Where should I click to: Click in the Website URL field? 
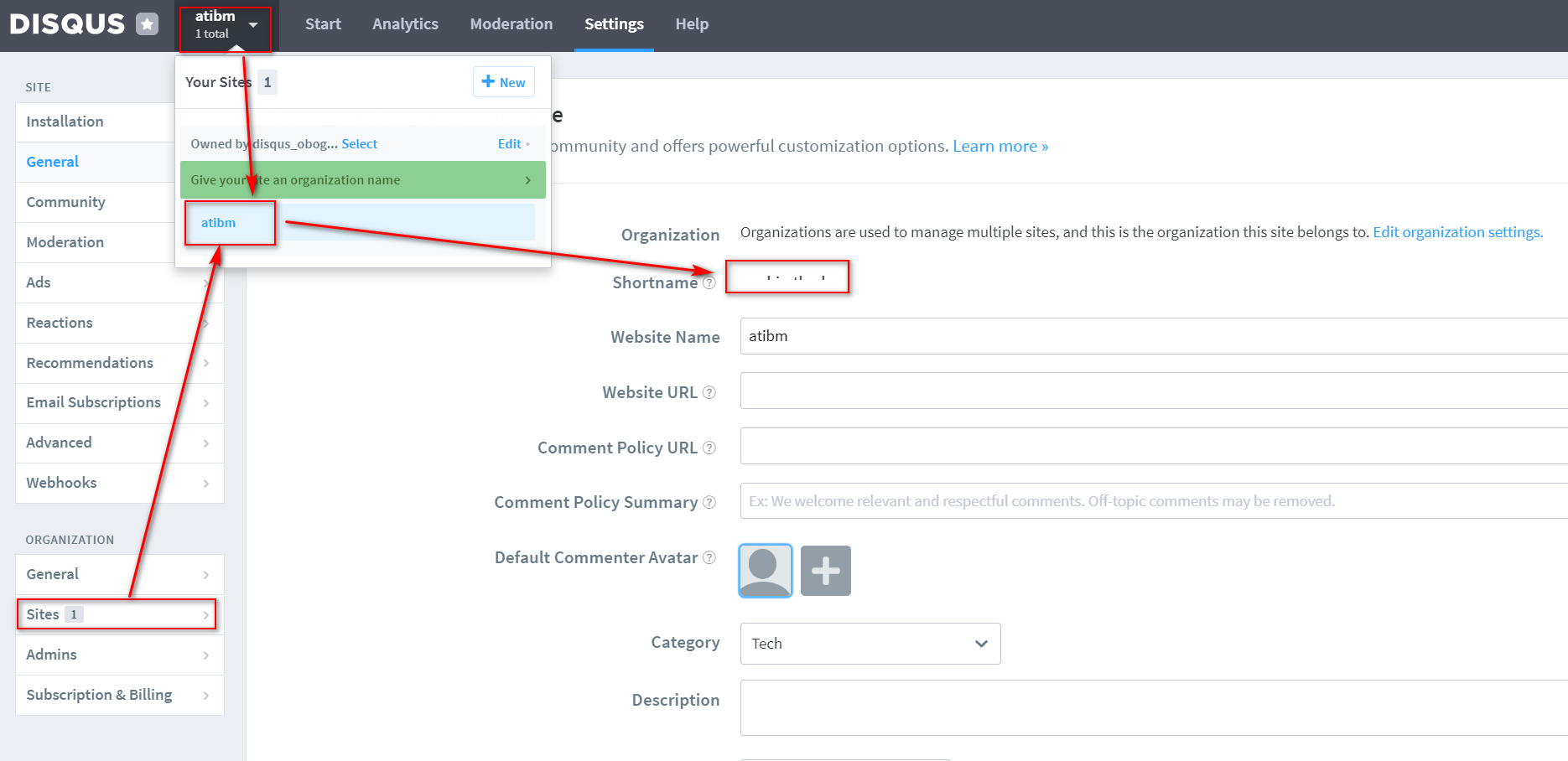click(1154, 391)
